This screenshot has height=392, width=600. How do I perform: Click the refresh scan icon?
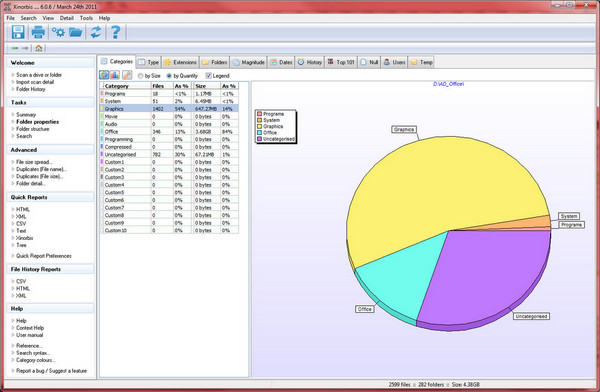[95, 32]
